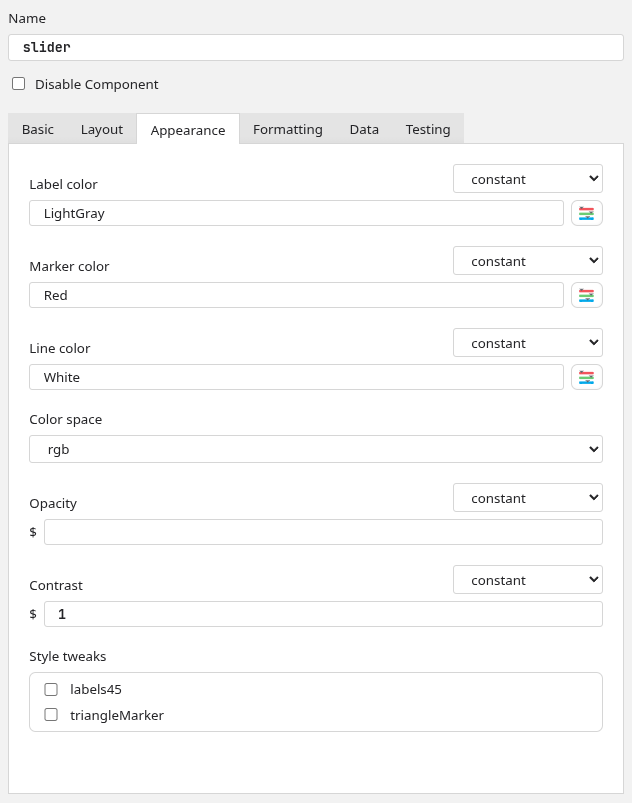Click the Marker color field Red
Image resolution: width=632 pixels, height=803 pixels.
(296, 295)
